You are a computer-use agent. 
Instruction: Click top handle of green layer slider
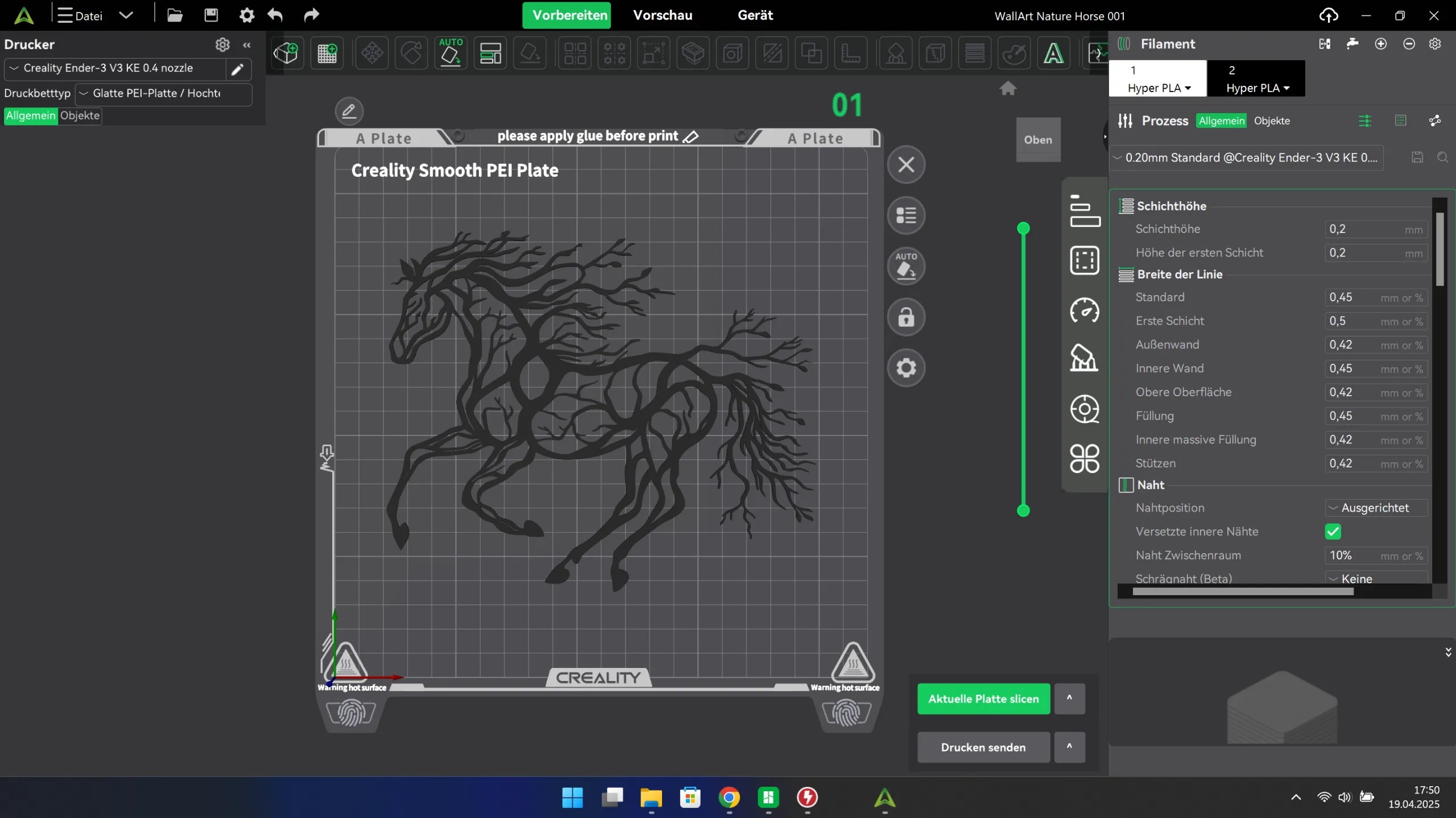coord(1023,229)
